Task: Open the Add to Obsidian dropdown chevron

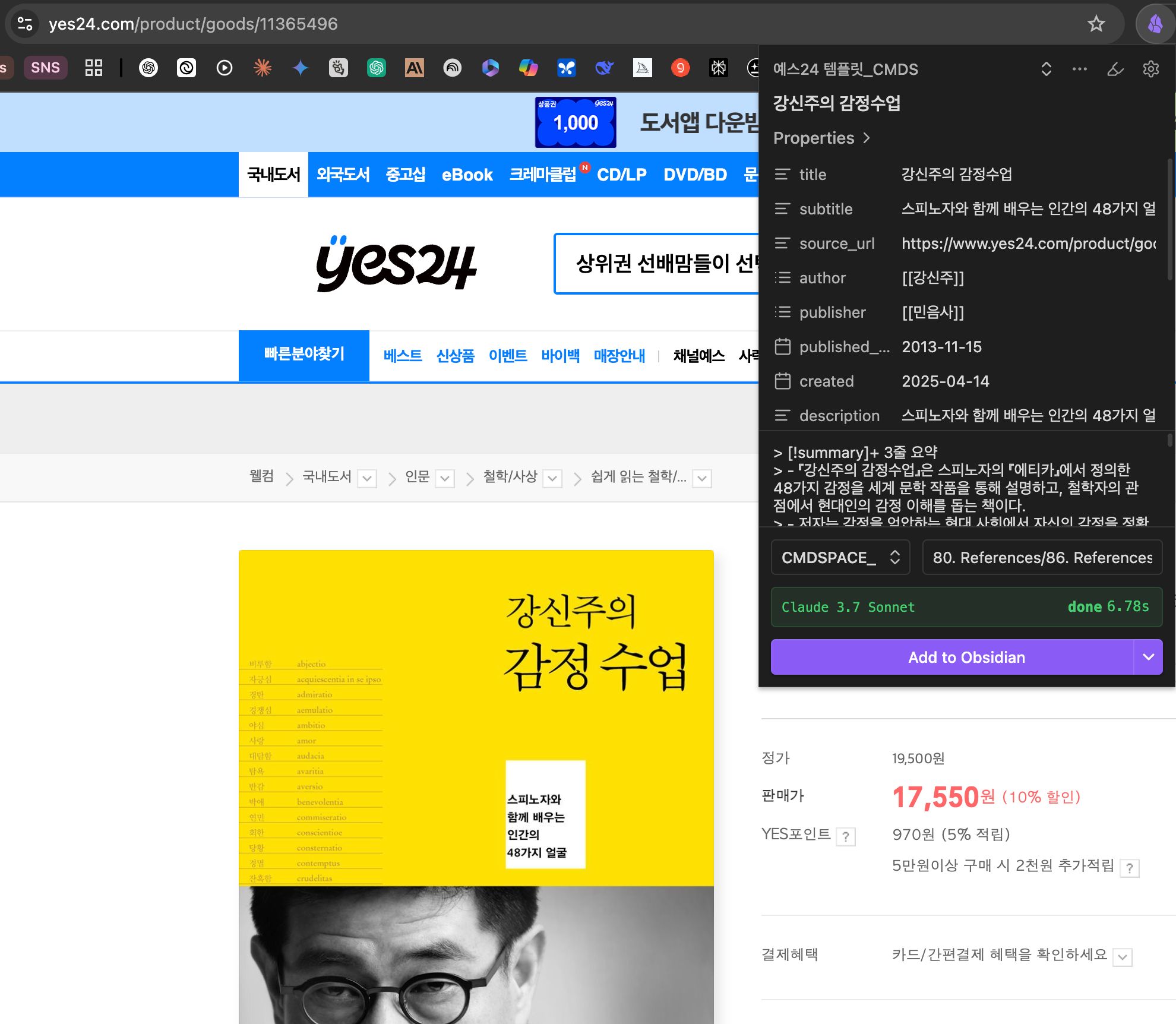Action: click(1147, 657)
